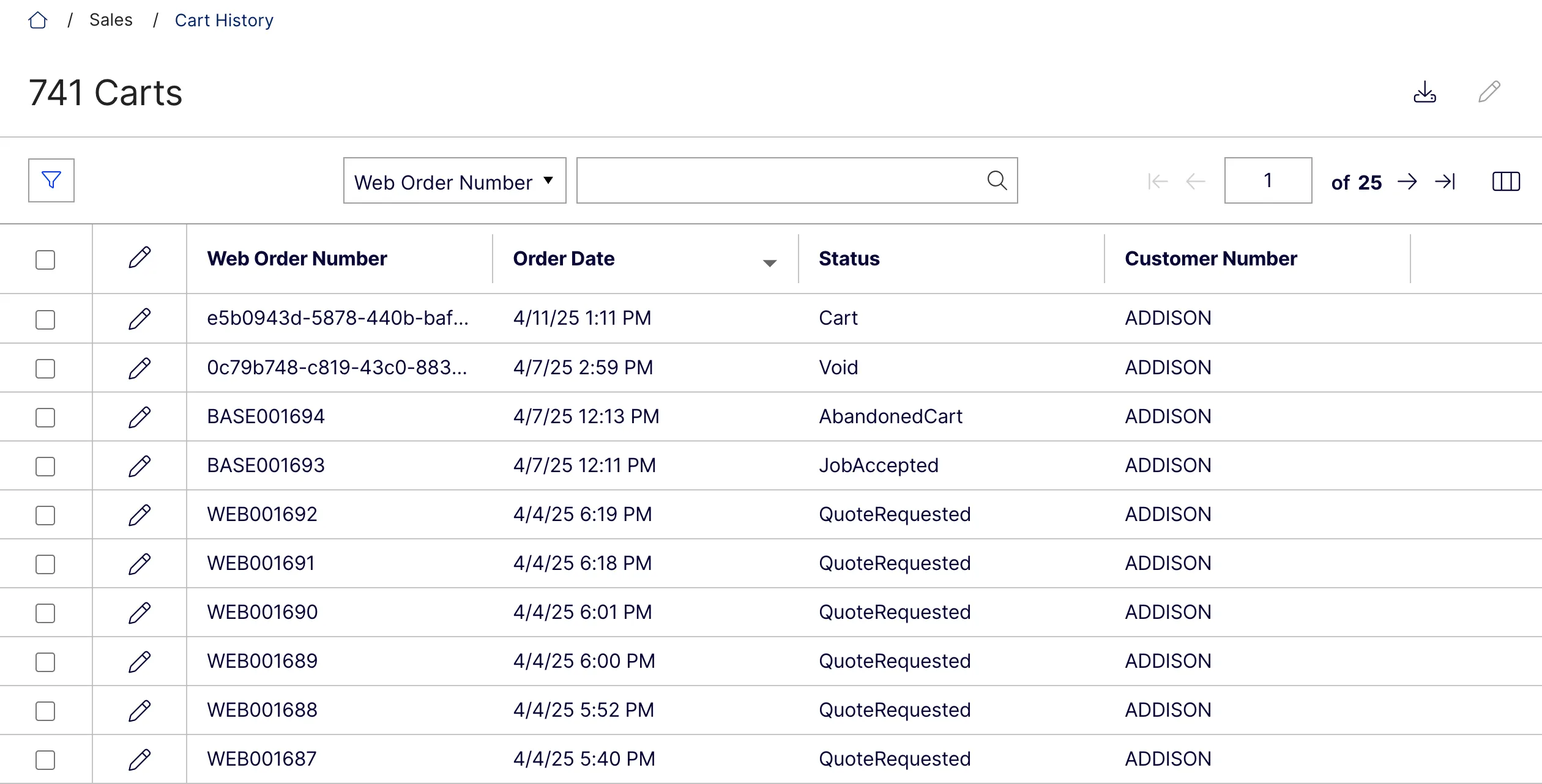
Task: Click QuoteRequested status in the WEB001688 row
Action: 895,710
